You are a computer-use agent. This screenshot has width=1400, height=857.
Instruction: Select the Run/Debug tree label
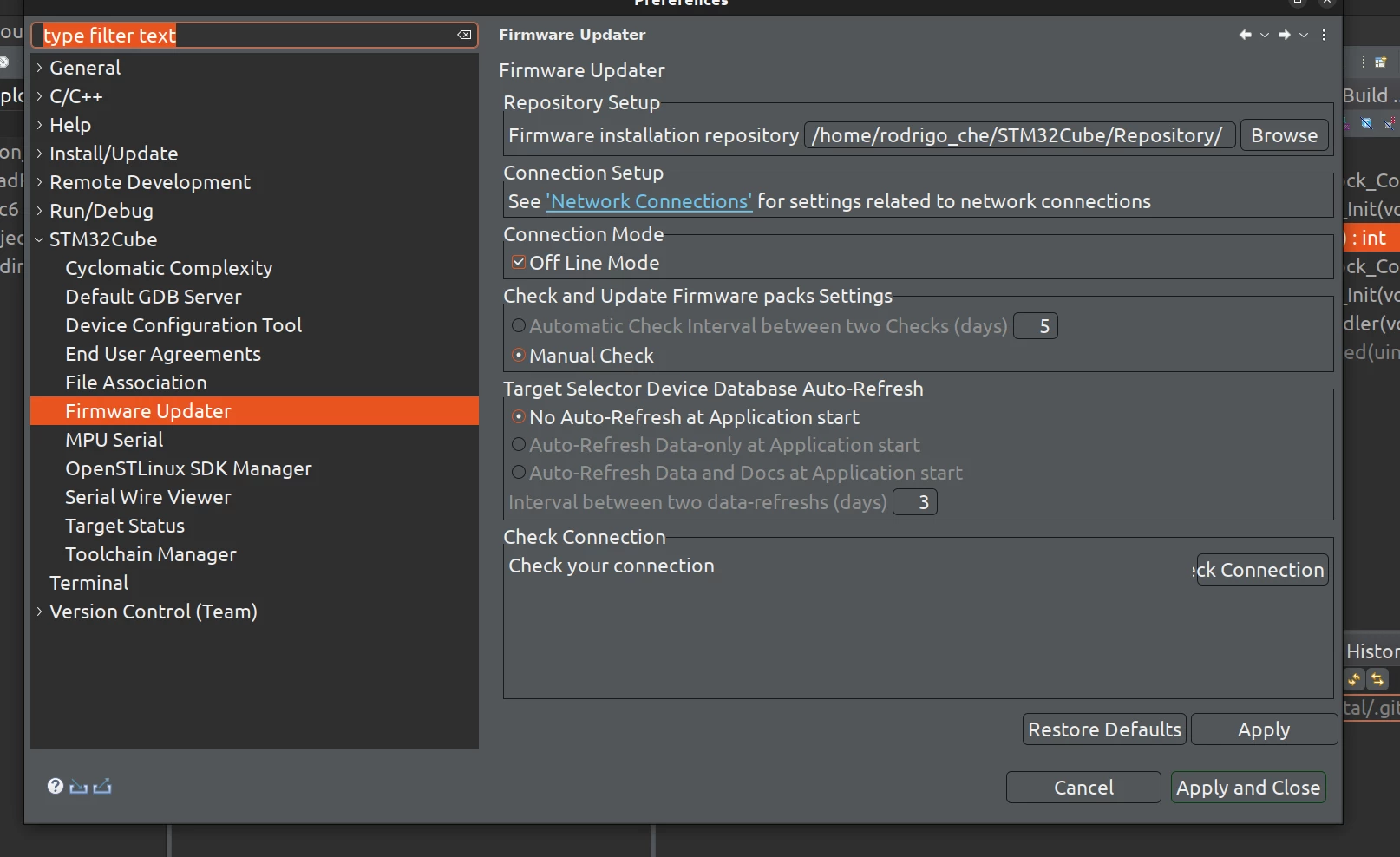pos(101,211)
